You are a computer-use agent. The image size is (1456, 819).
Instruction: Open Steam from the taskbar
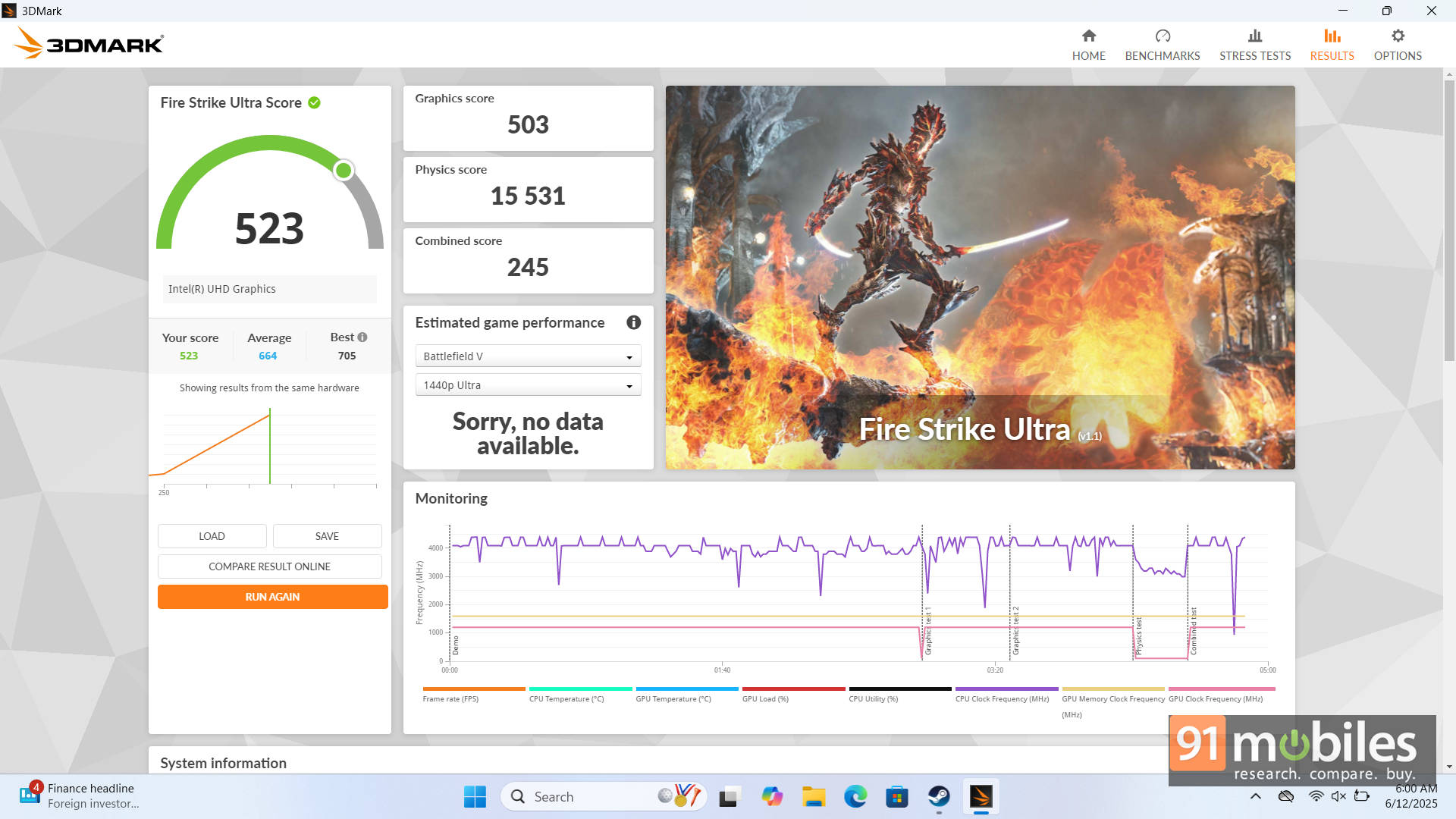(x=939, y=796)
